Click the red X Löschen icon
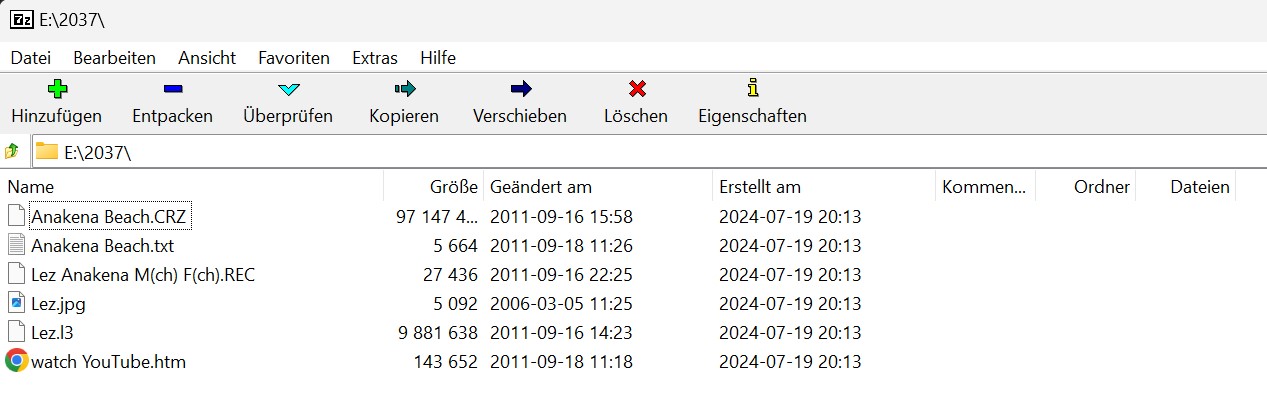1267x414 pixels. tap(636, 89)
